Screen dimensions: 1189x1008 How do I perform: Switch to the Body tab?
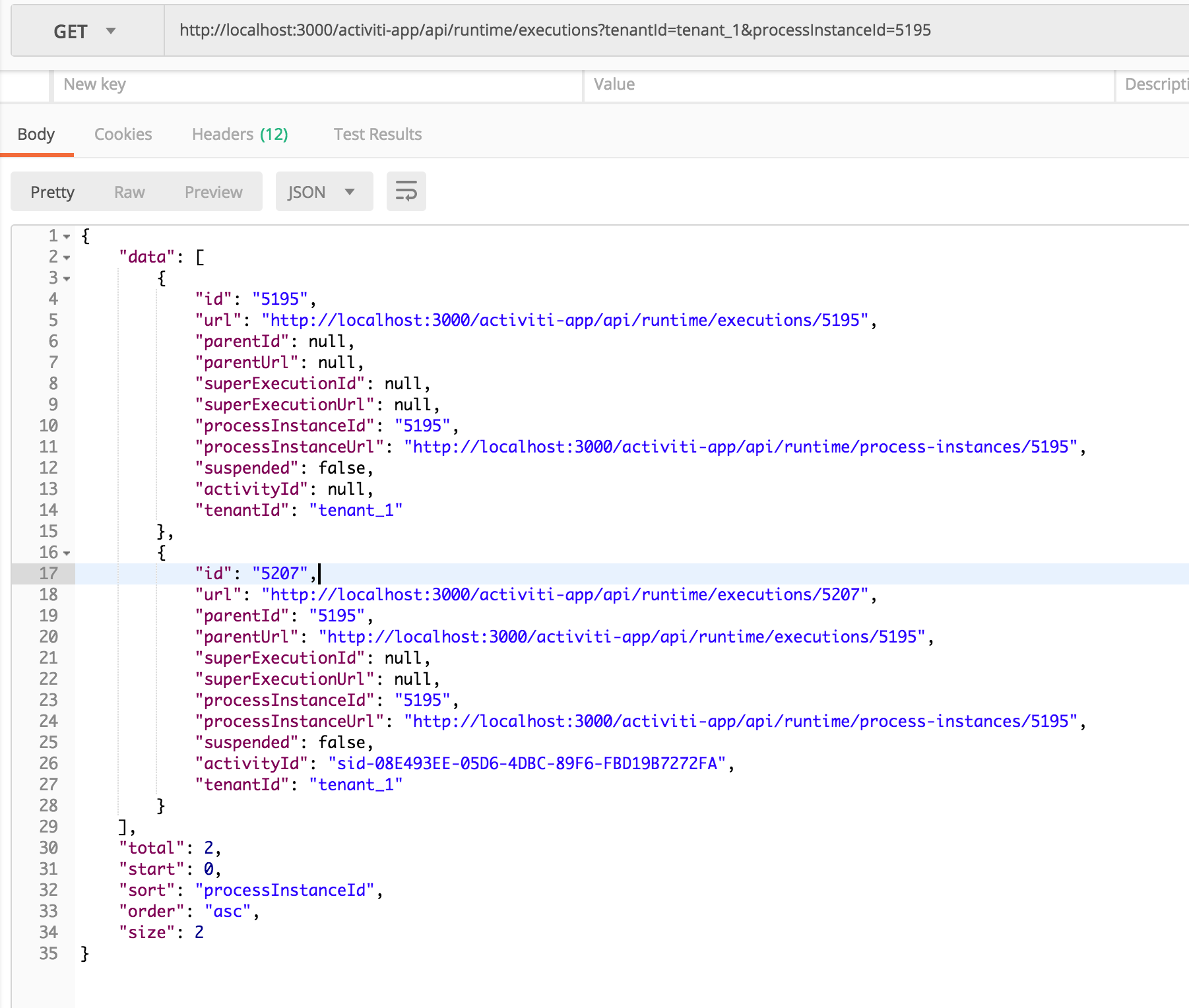point(36,135)
